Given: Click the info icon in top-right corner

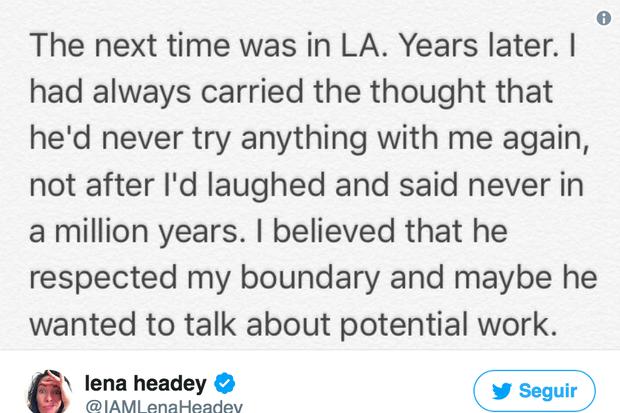Looking at the screenshot, I should click(x=604, y=18).
